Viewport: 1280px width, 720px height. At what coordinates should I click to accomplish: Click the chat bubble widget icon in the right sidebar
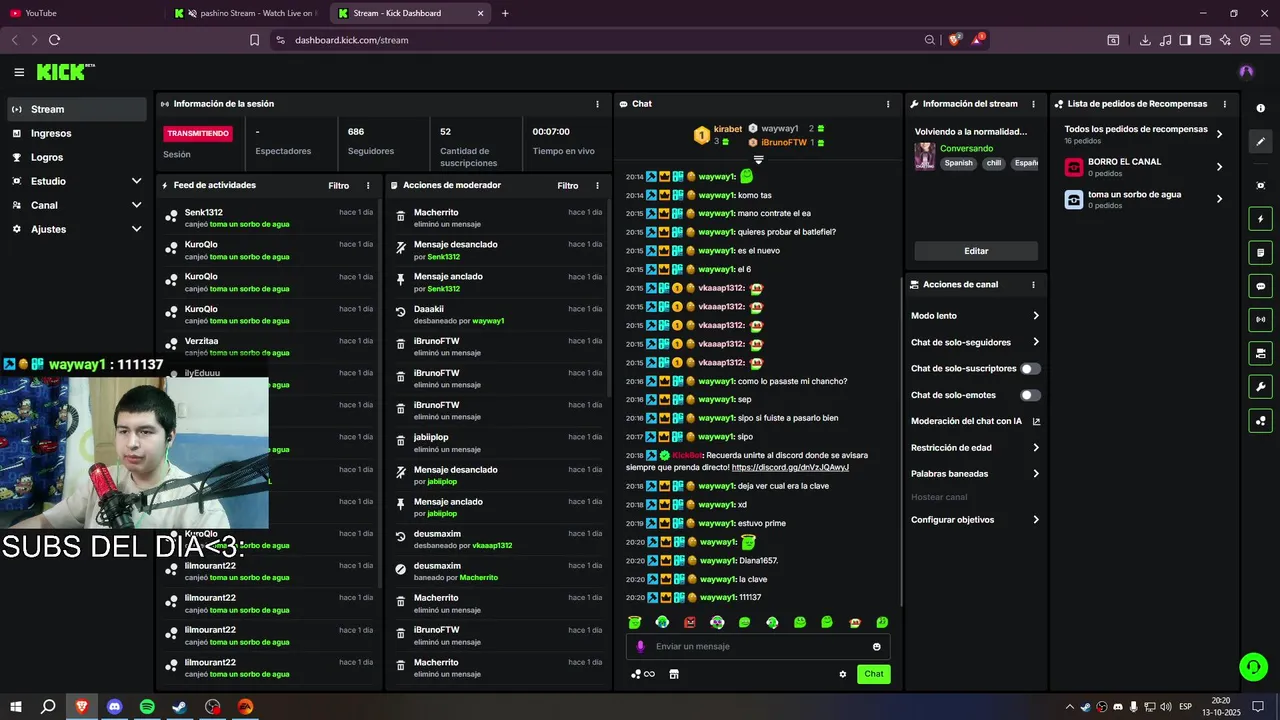click(1260, 286)
